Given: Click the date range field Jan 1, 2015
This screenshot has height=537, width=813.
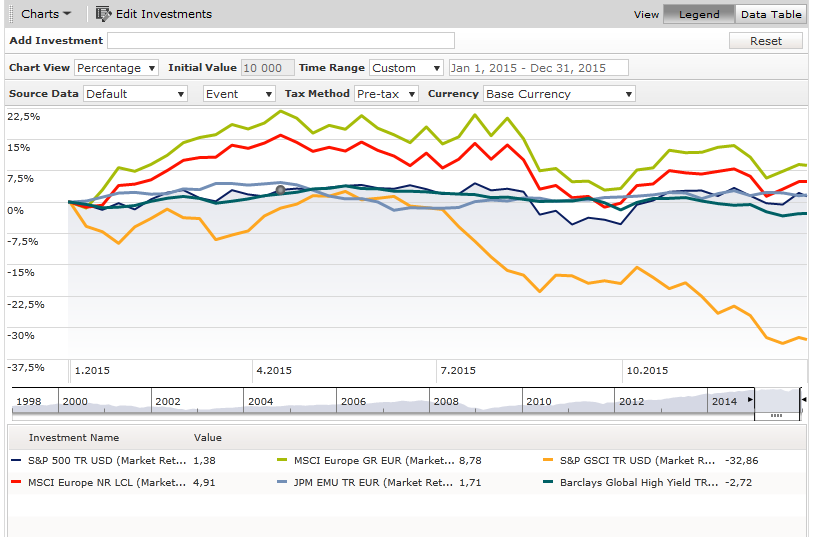Looking at the screenshot, I should [x=539, y=68].
